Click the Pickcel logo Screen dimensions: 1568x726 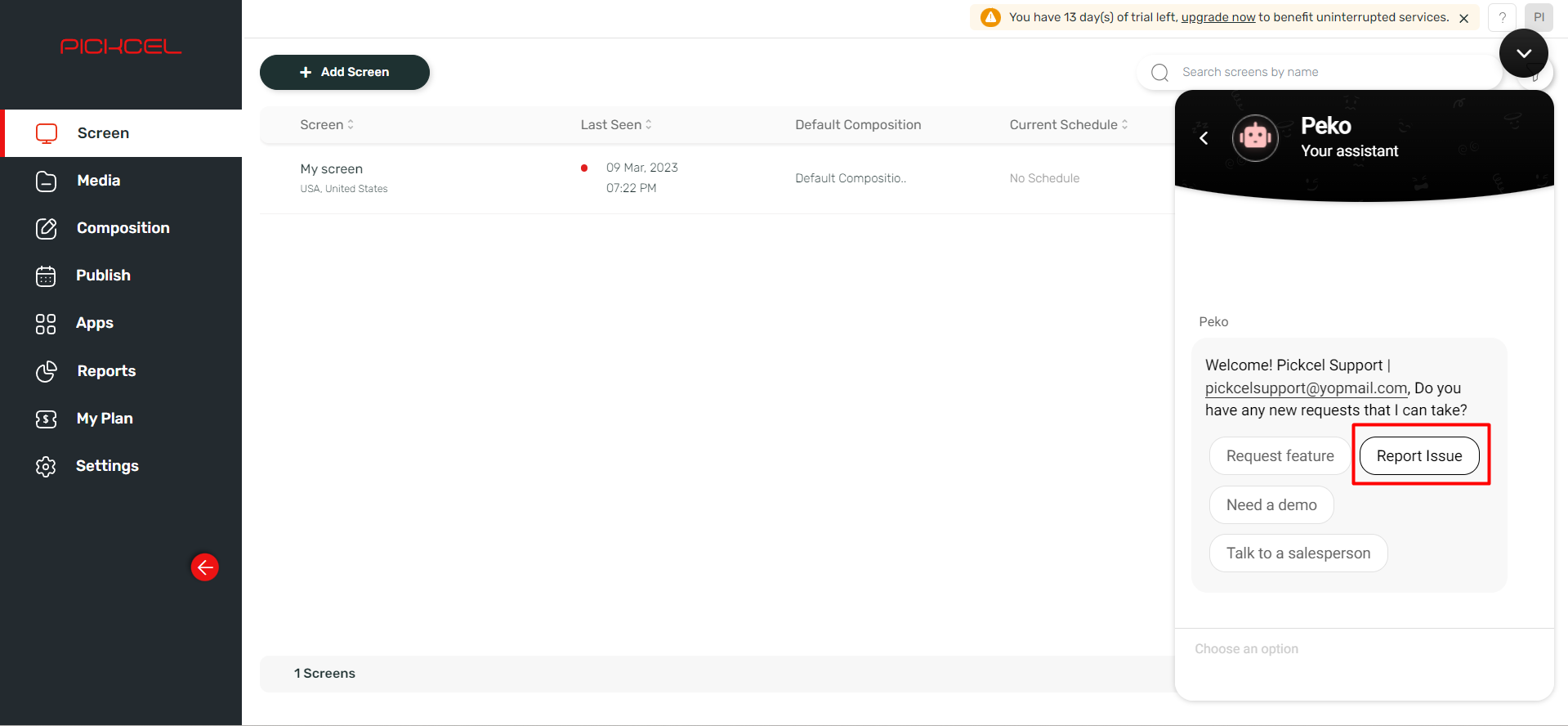pyautogui.click(x=121, y=47)
